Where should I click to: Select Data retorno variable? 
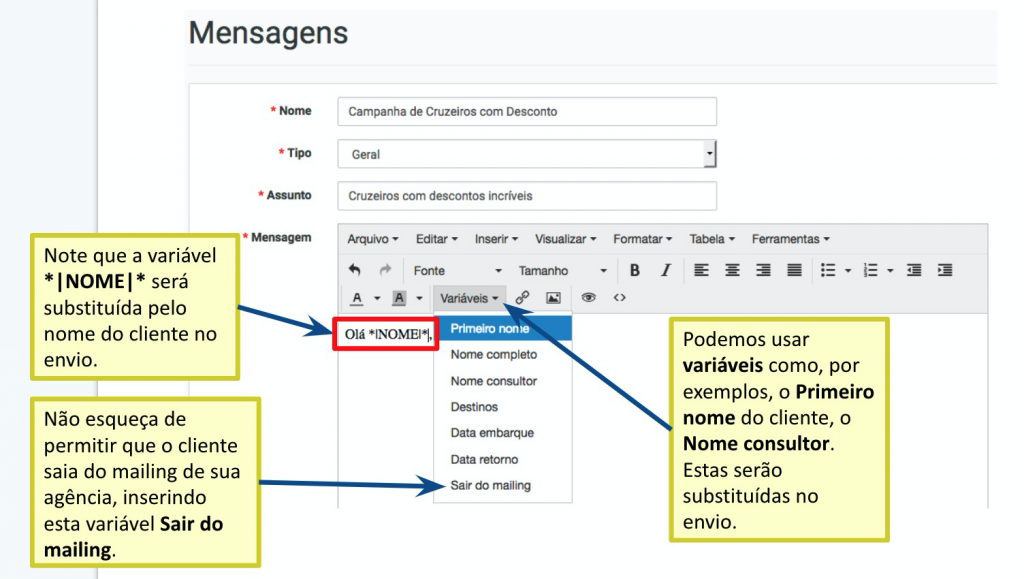503,459
